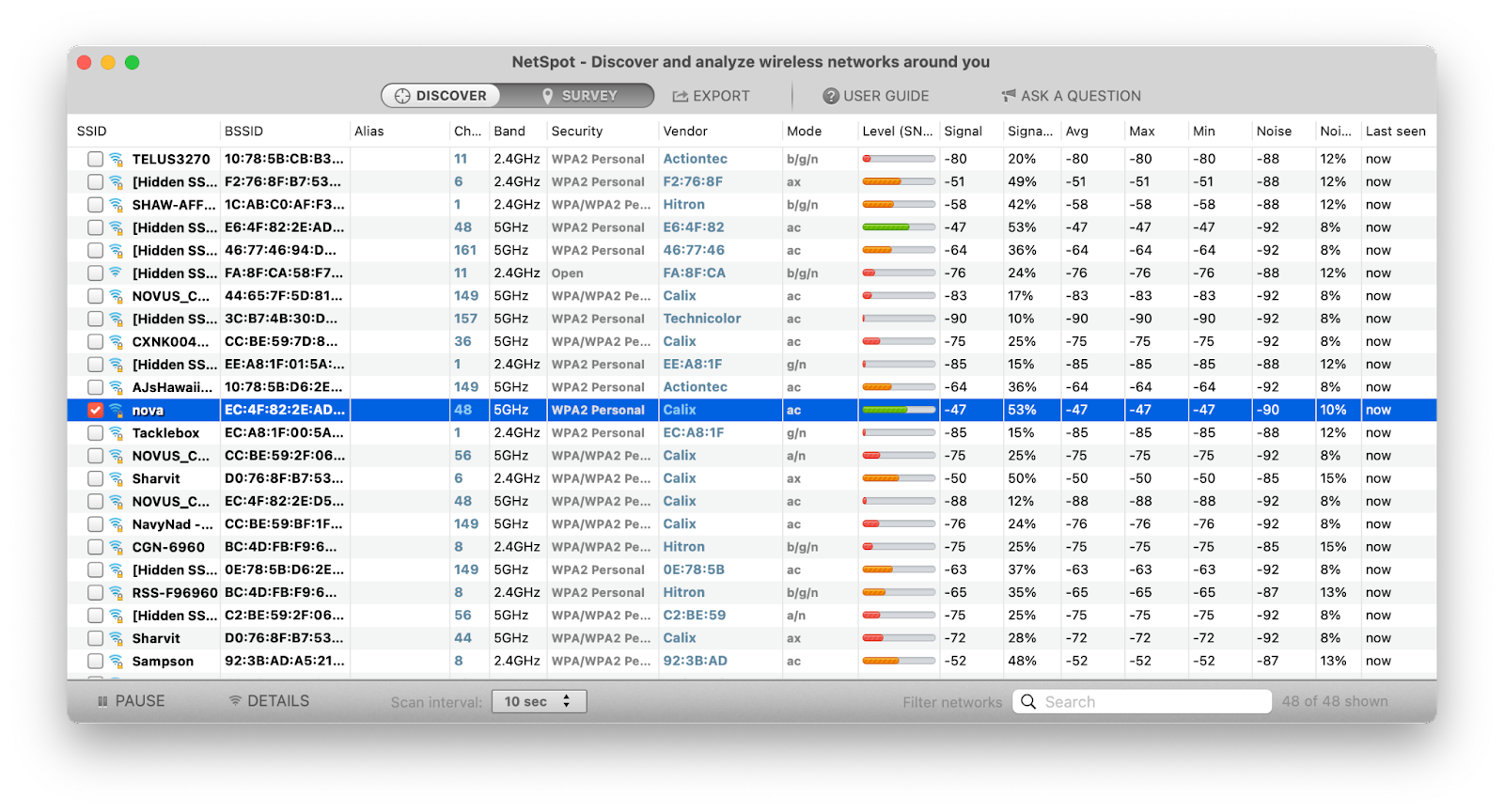The image size is (1504, 812).
Task: Click Ask a Question
Action: coord(1071,96)
